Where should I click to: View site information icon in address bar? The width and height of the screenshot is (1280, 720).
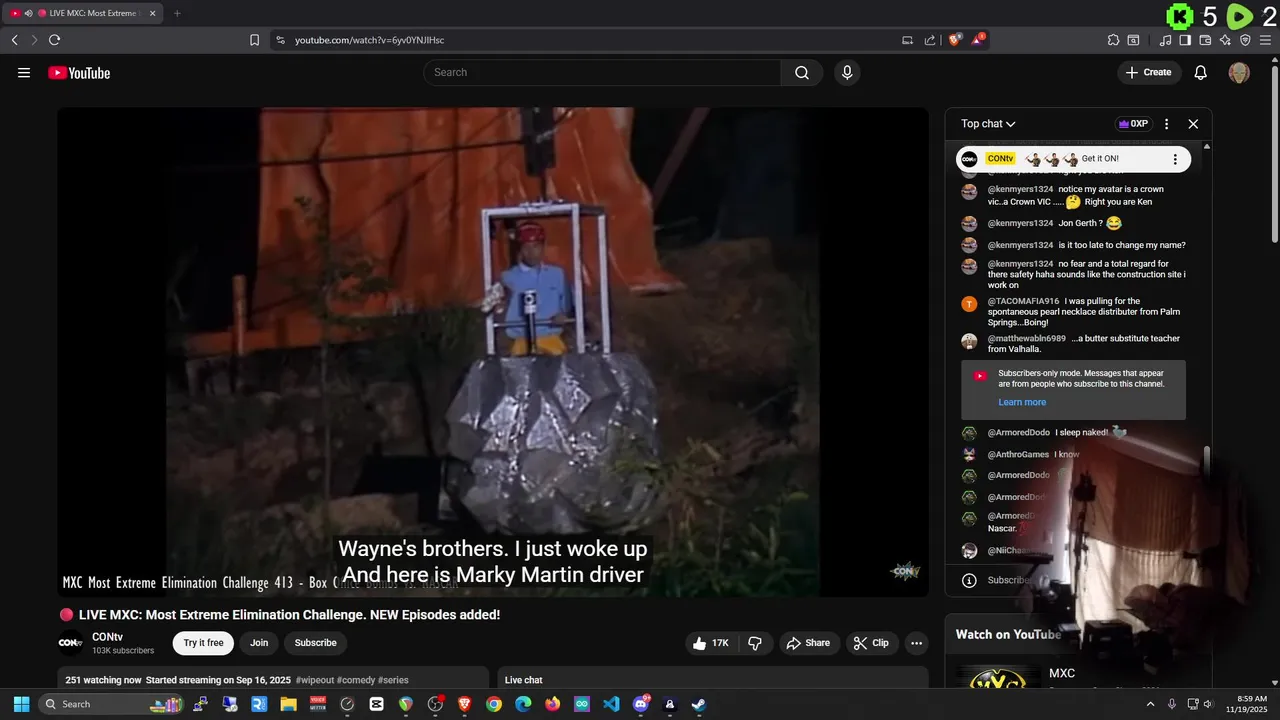pyautogui.click(x=280, y=40)
